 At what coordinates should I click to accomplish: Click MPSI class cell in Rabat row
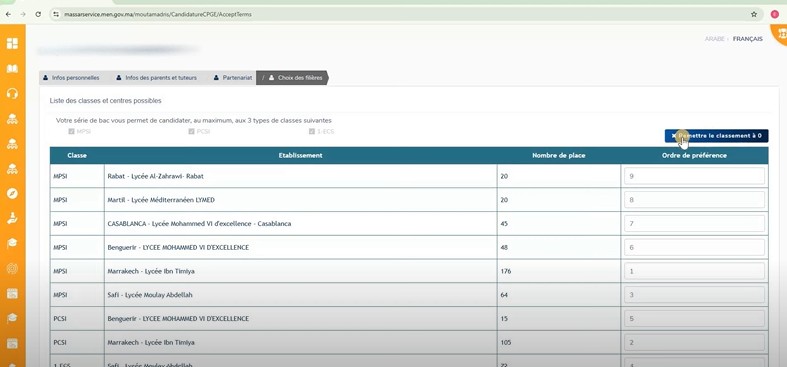point(77,176)
